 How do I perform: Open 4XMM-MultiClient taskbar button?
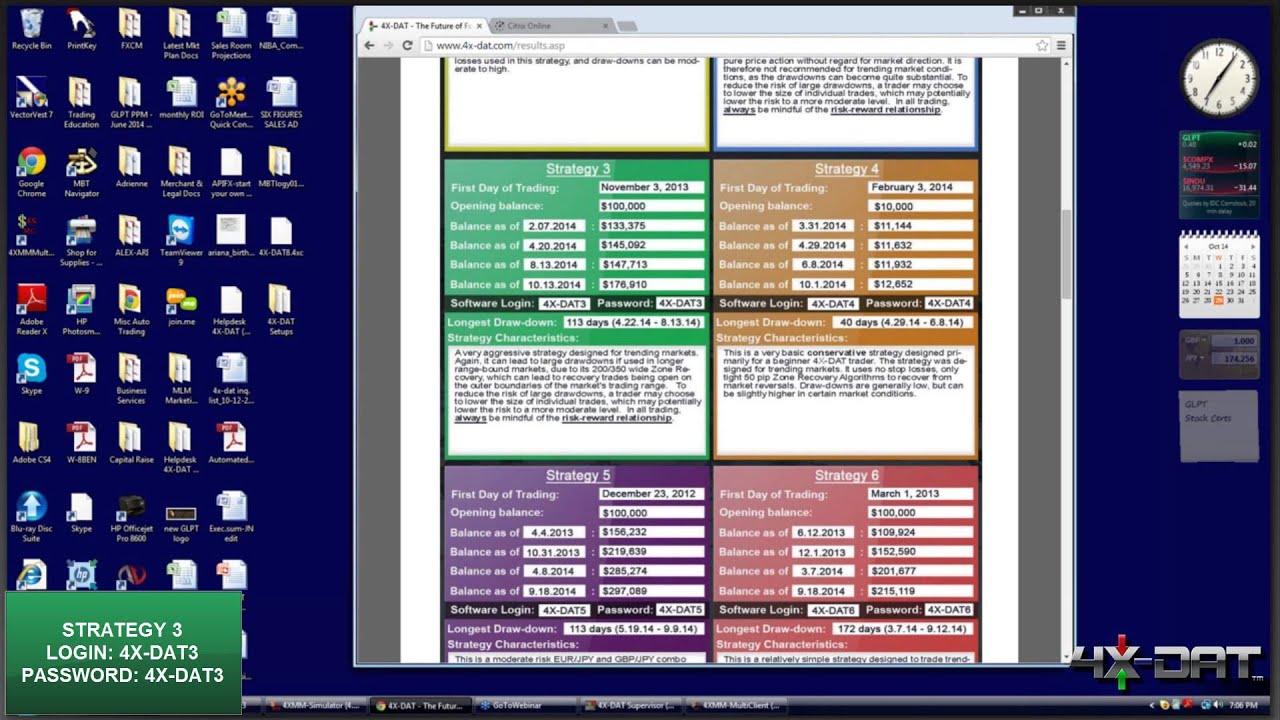734,705
